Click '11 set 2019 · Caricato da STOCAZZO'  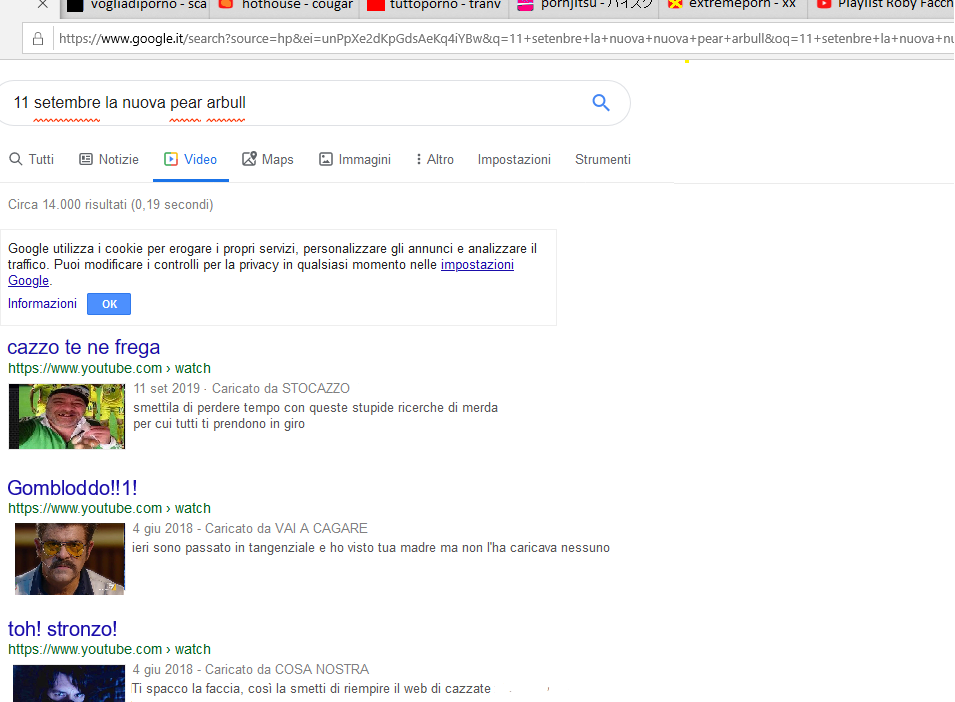pyautogui.click(x=241, y=388)
